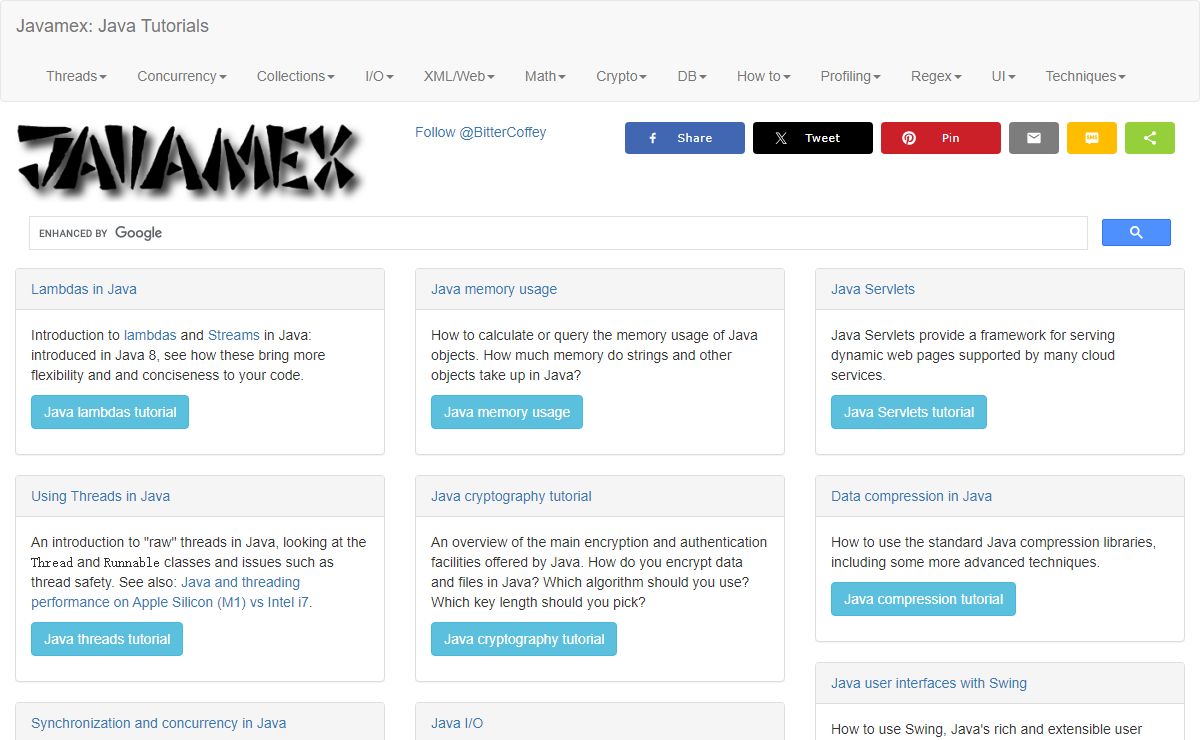Viewport: 1200px width, 740px height.
Task: Open Java user interfaces with Swing heading
Action: click(x=929, y=683)
